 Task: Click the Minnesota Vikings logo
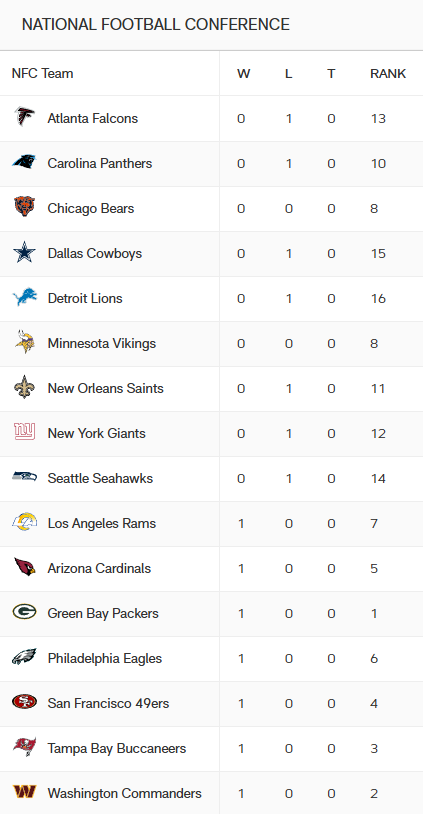click(x=24, y=343)
